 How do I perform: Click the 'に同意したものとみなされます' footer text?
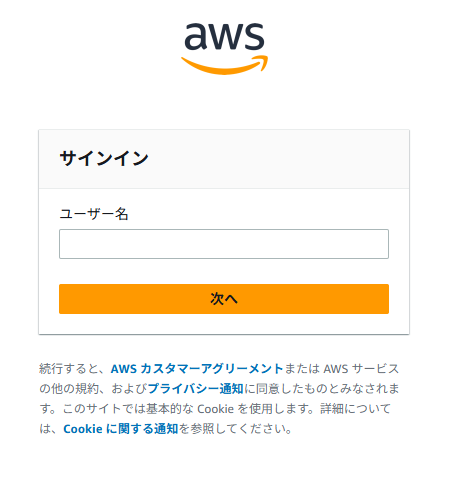tap(321, 389)
